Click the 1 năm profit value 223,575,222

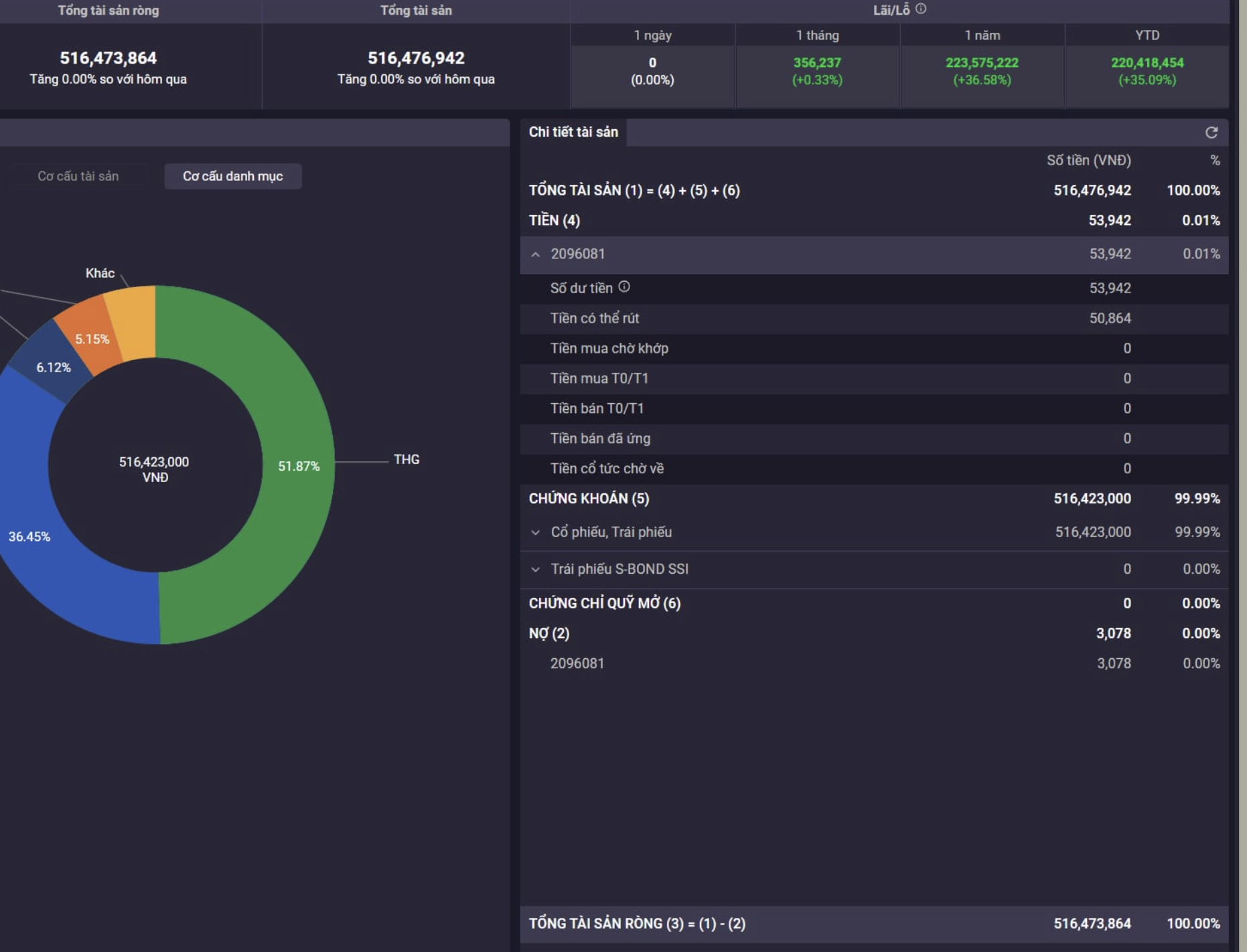[x=982, y=62]
